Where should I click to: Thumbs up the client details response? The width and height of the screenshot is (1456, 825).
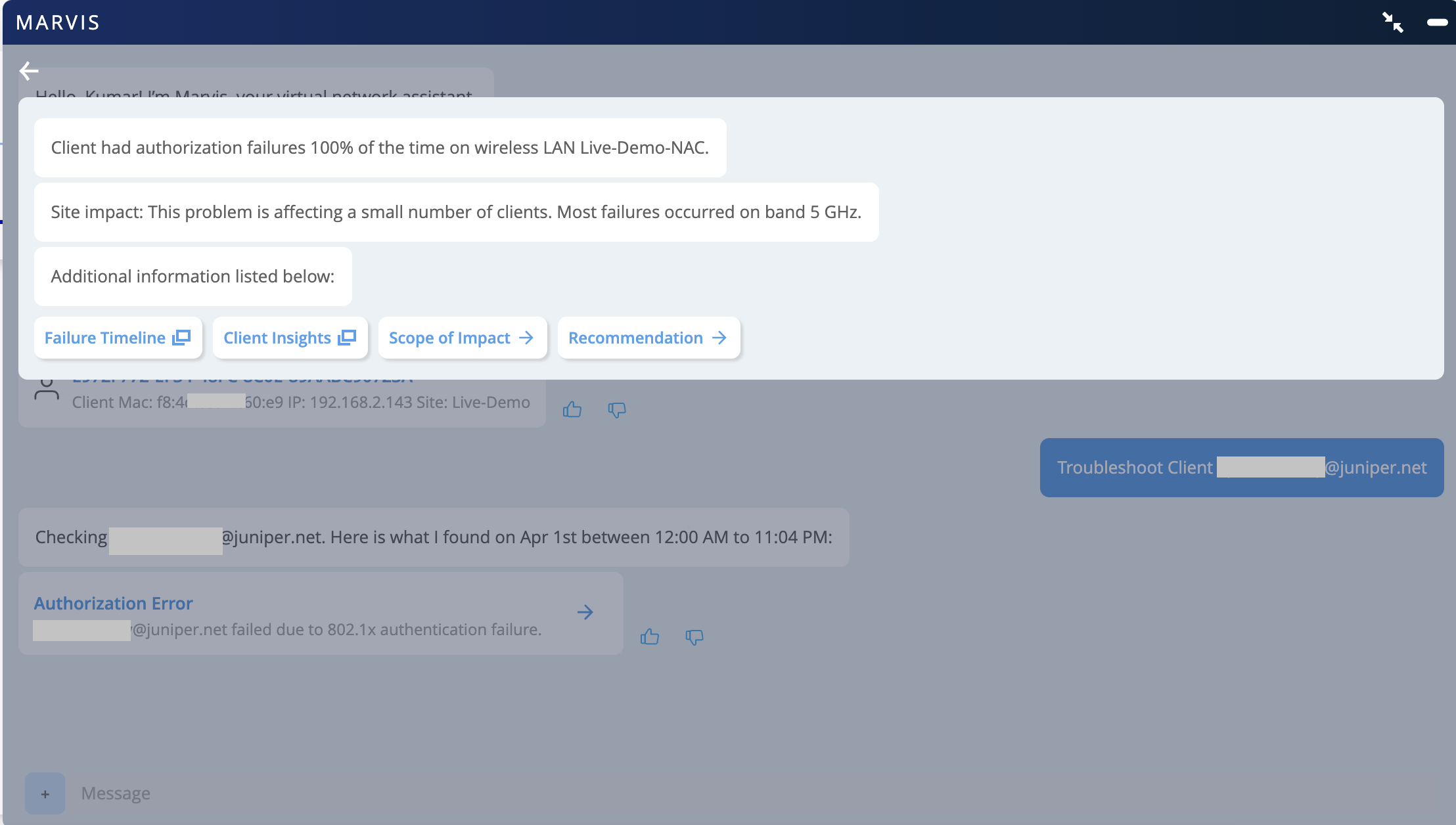pos(572,410)
